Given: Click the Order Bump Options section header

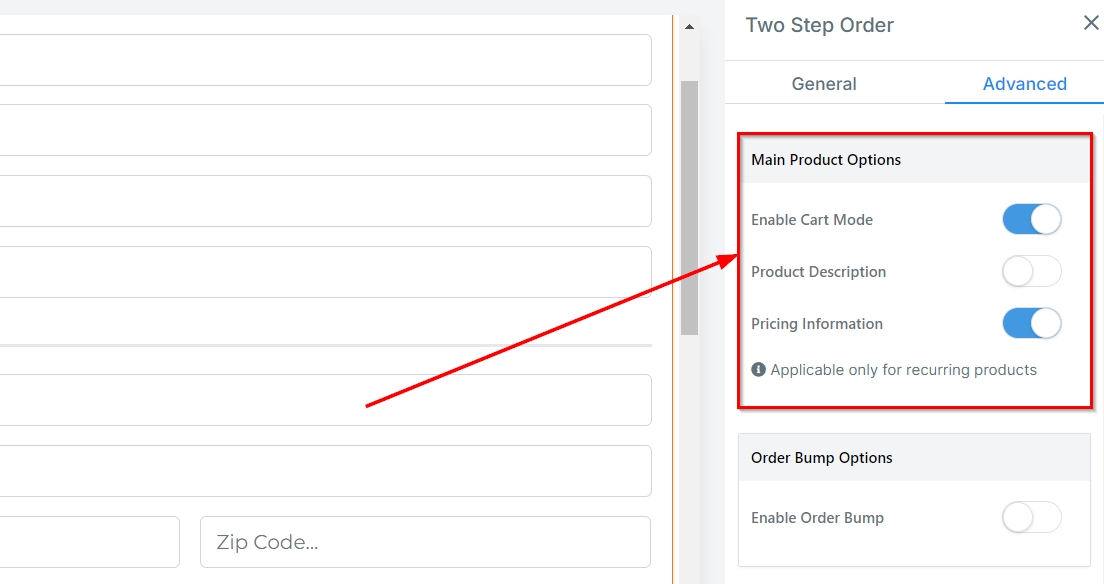Looking at the screenshot, I should (x=914, y=458).
